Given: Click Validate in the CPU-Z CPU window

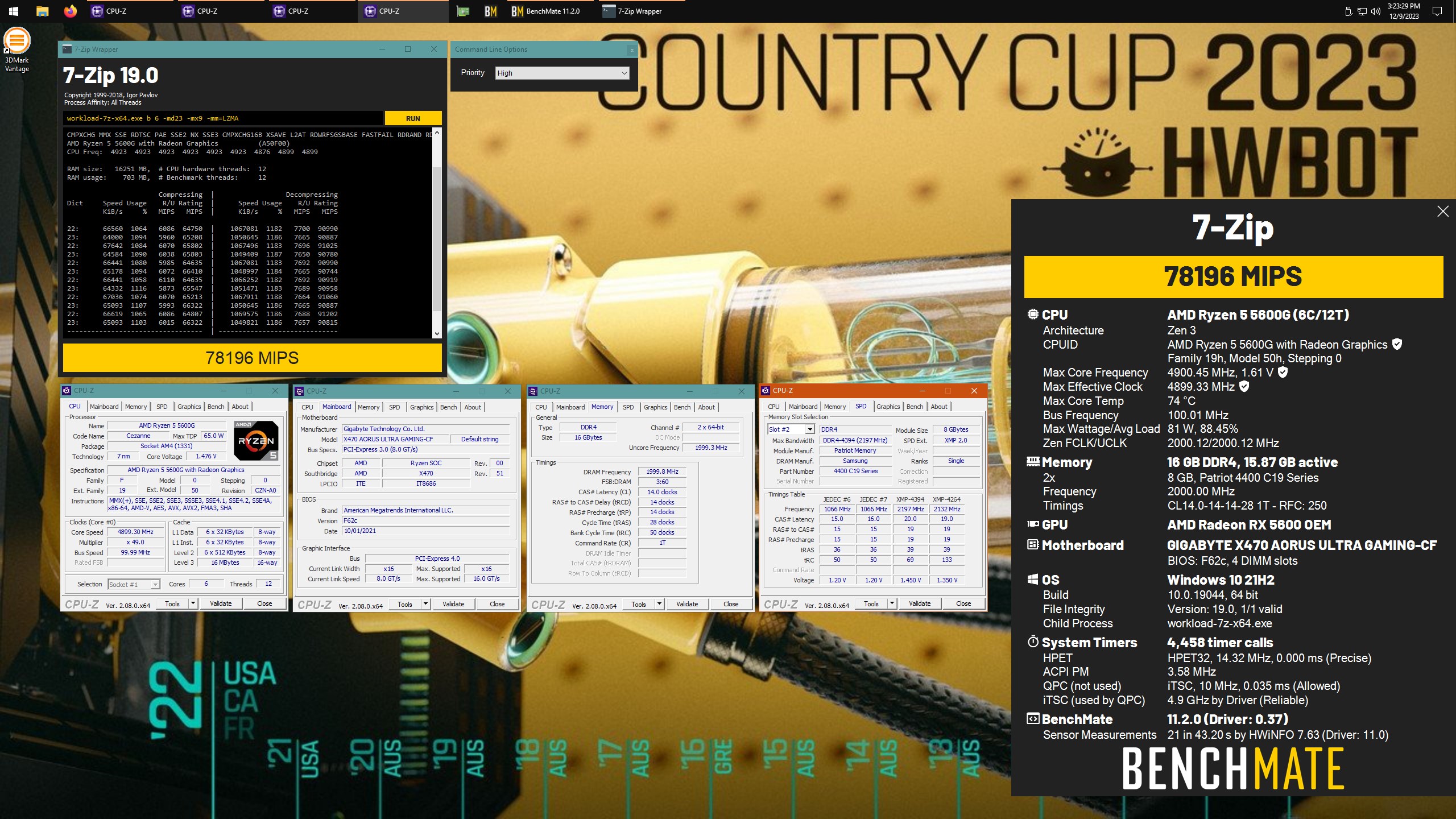Looking at the screenshot, I should point(221,603).
